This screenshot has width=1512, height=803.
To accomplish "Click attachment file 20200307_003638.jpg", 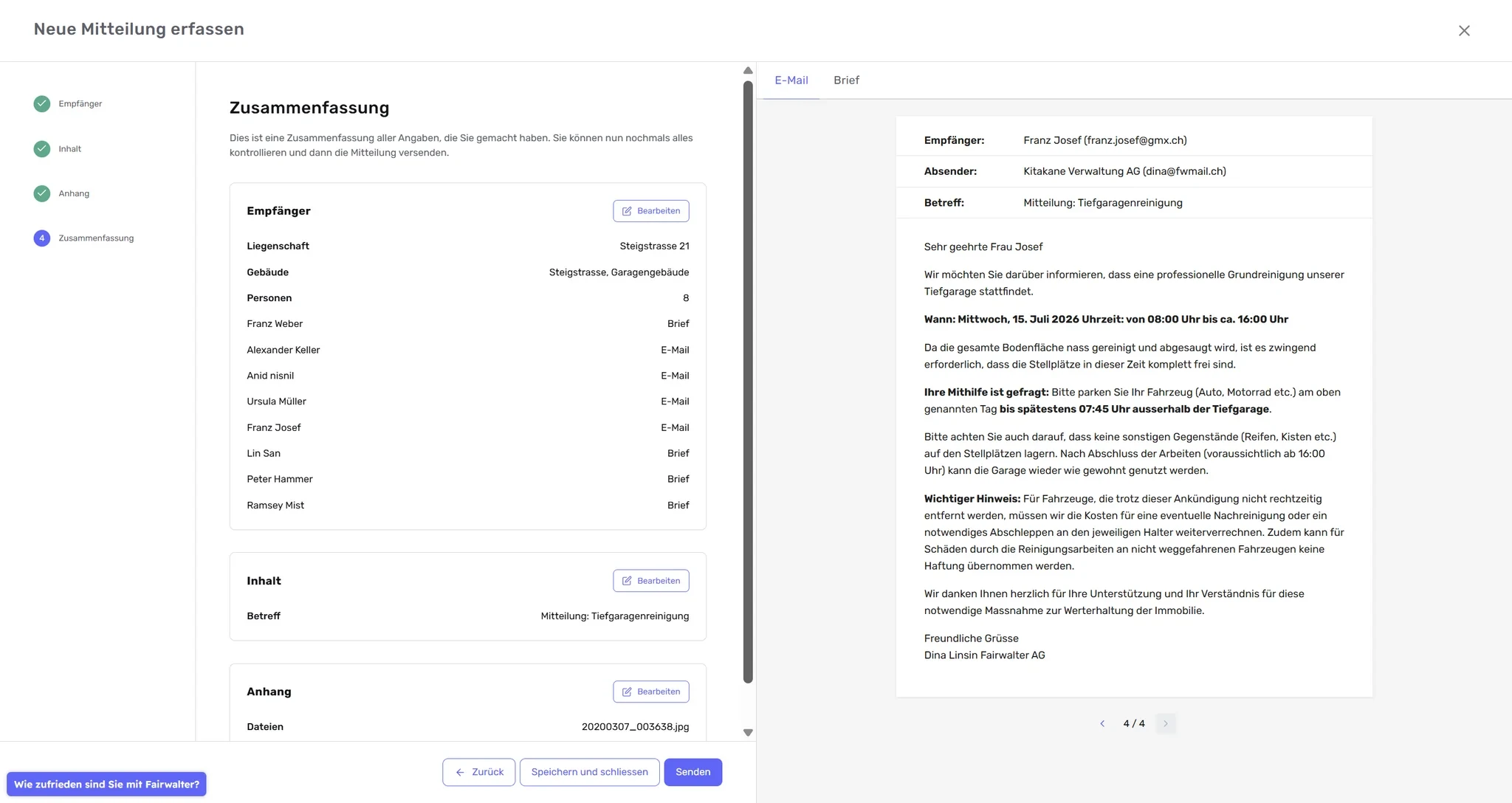I will point(635,727).
